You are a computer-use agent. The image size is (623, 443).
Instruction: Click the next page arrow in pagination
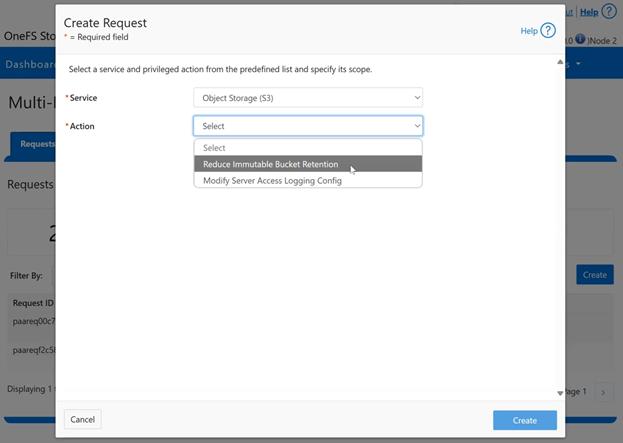point(603,393)
